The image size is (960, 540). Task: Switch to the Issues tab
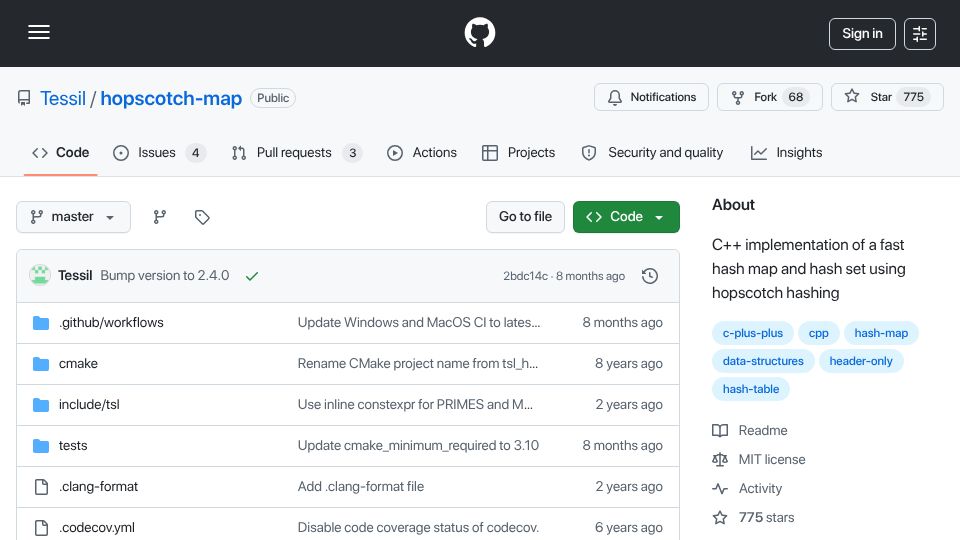point(159,152)
